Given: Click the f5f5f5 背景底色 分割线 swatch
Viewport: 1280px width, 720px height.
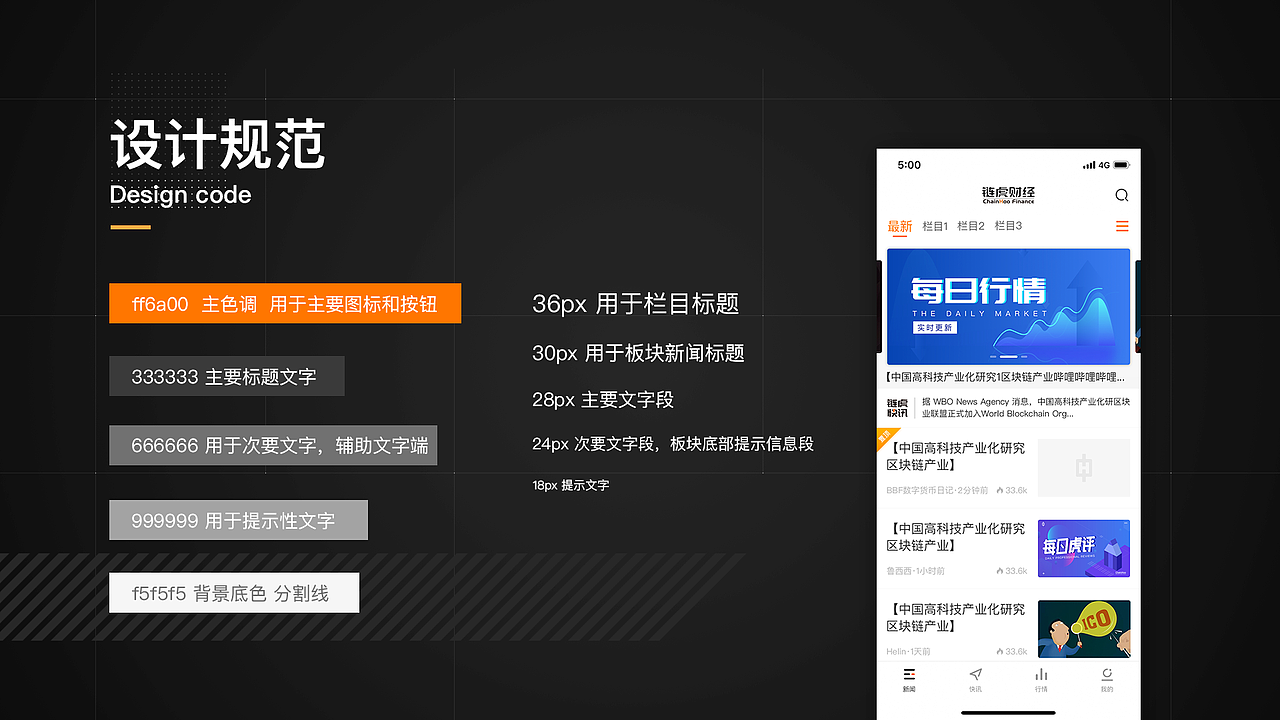Looking at the screenshot, I should (234, 593).
